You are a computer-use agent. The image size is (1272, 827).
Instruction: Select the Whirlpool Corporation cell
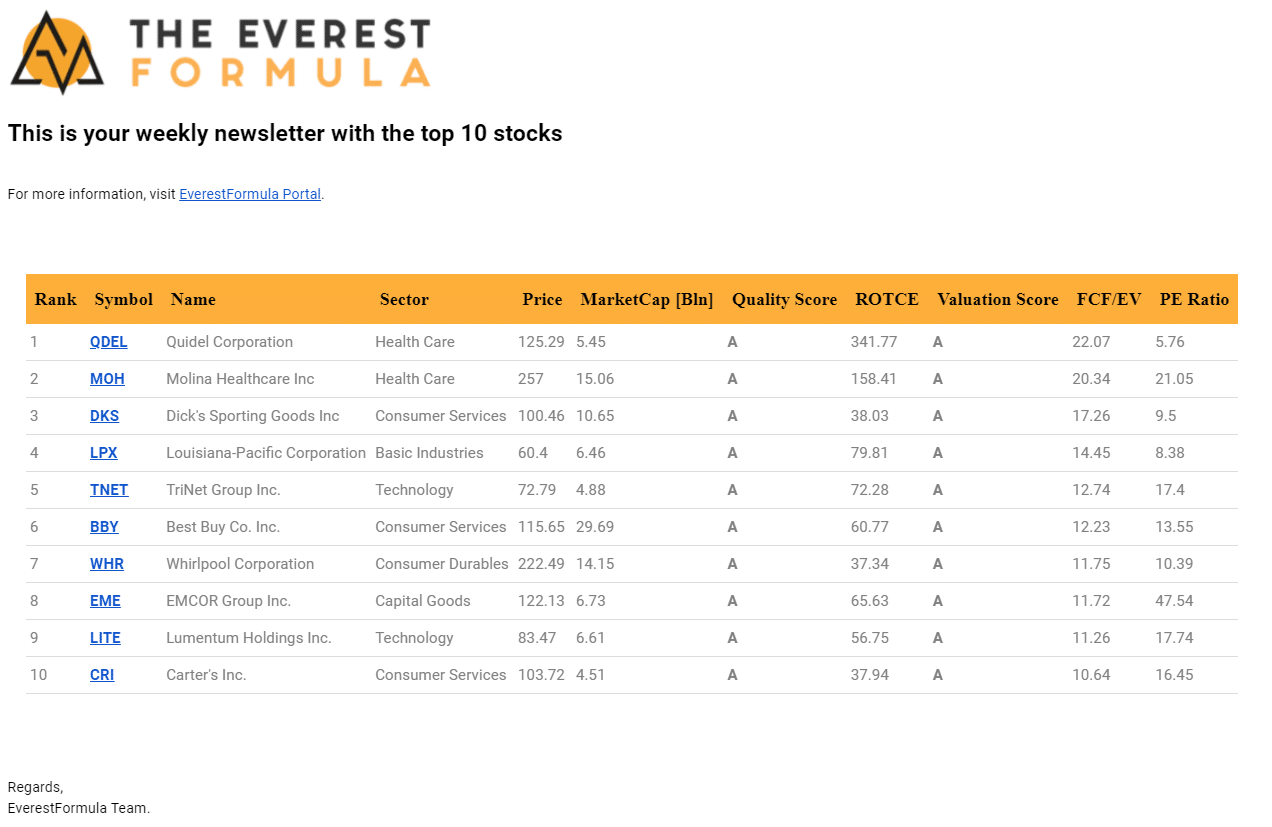[240, 564]
